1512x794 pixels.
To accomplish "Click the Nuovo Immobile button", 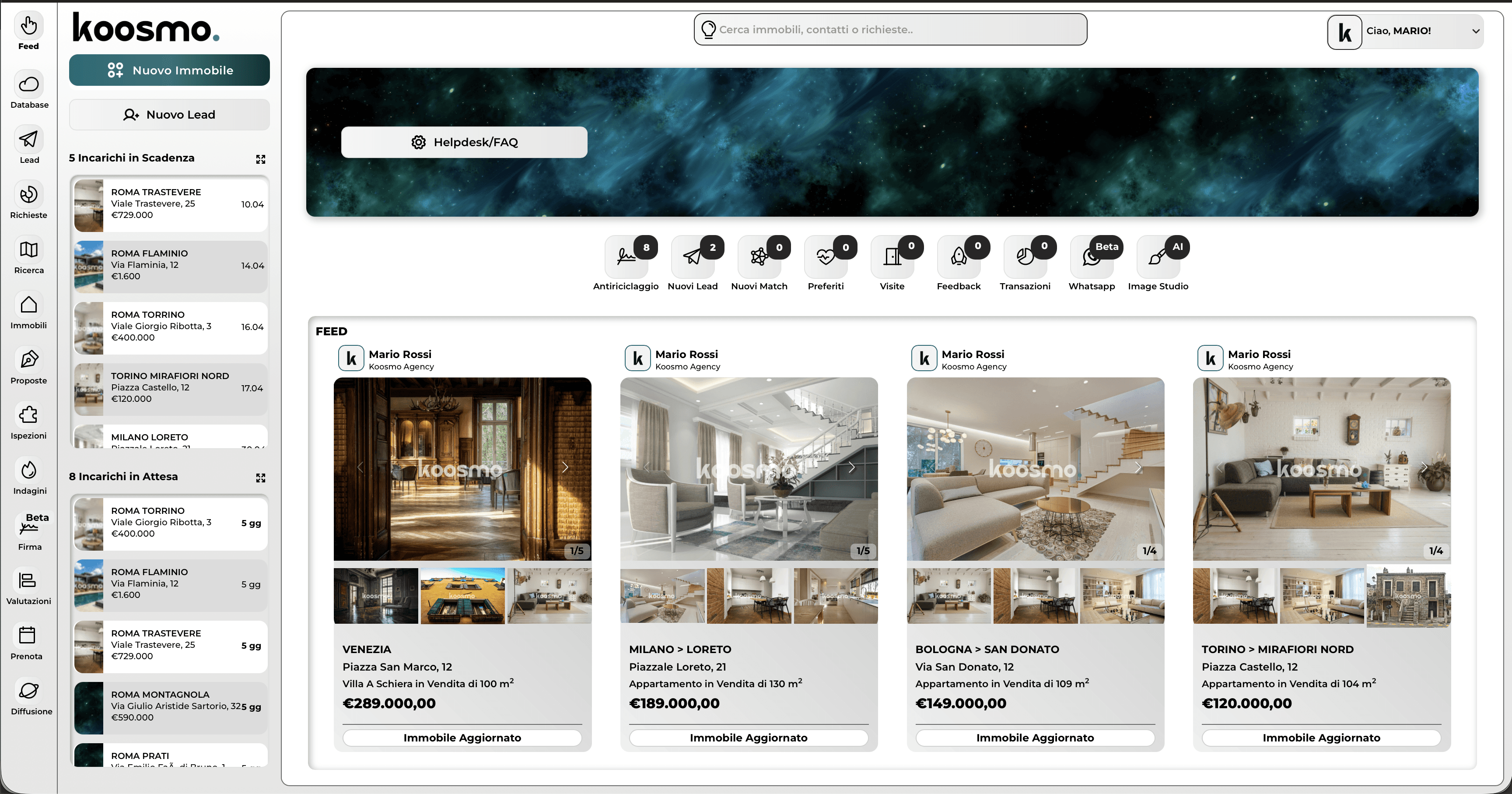I will [x=170, y=70].
